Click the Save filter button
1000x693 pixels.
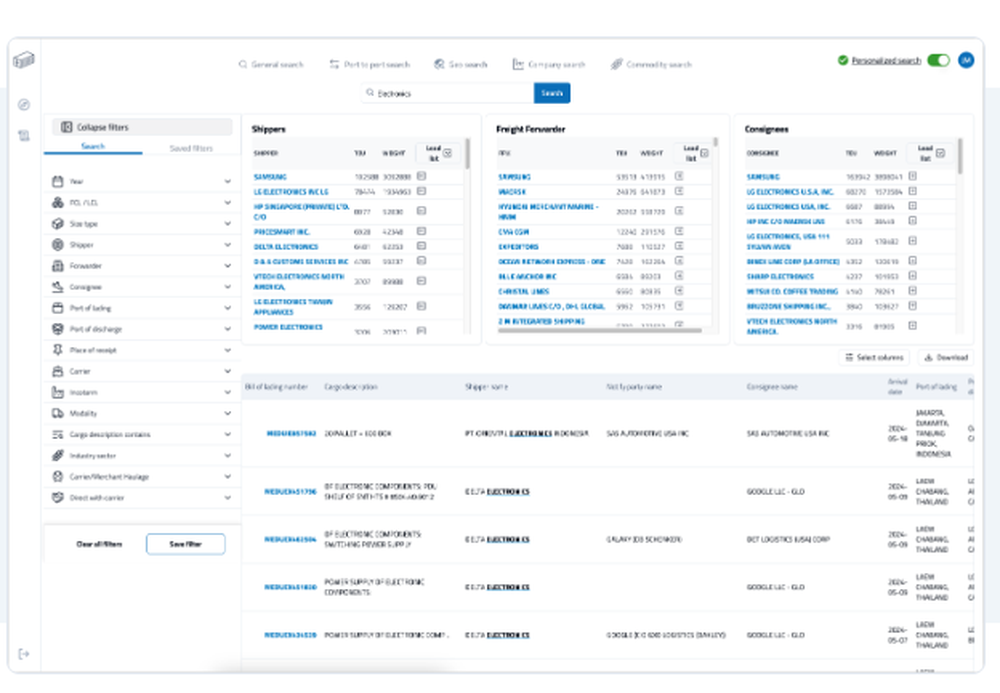pyautogui.click(x=186, y=544)
